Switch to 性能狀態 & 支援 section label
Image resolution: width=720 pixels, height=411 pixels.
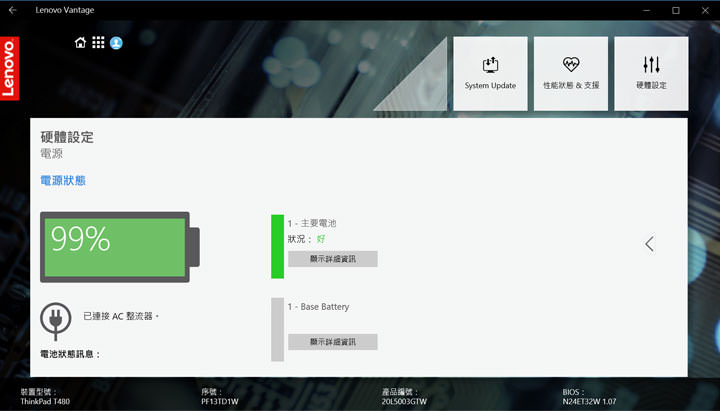pyautogui.click(x=571, y=86)
